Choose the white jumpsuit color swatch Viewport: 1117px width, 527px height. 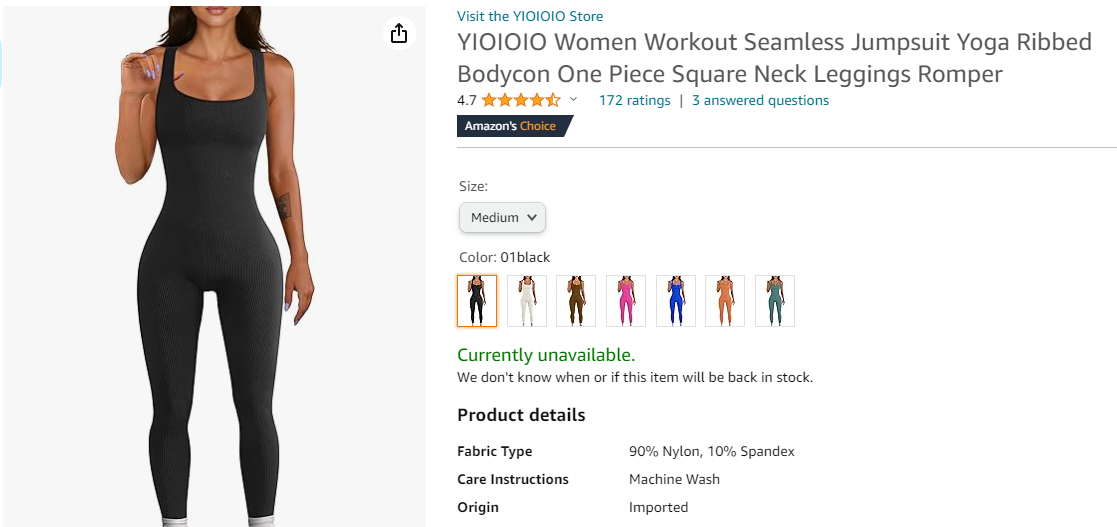tap(527, 301)
